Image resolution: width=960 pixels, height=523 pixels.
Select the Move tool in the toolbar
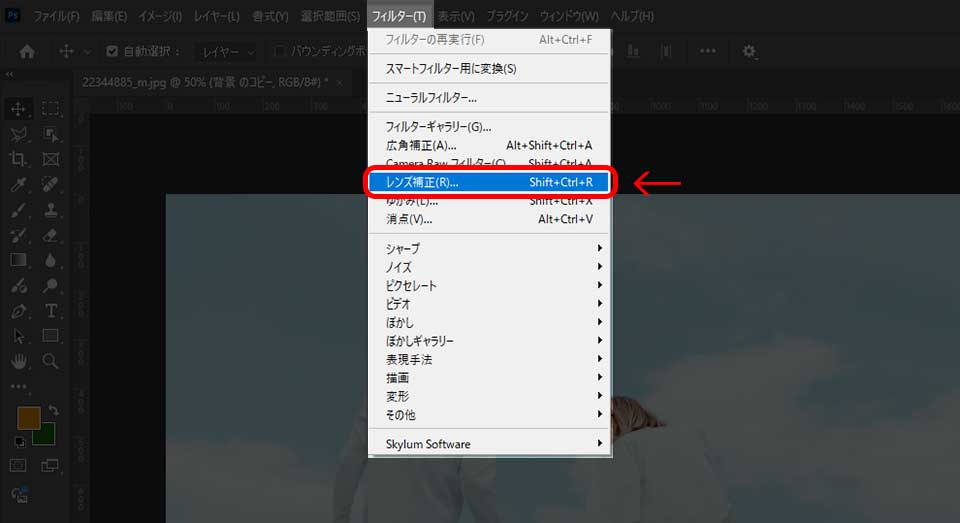coord(18,109)
